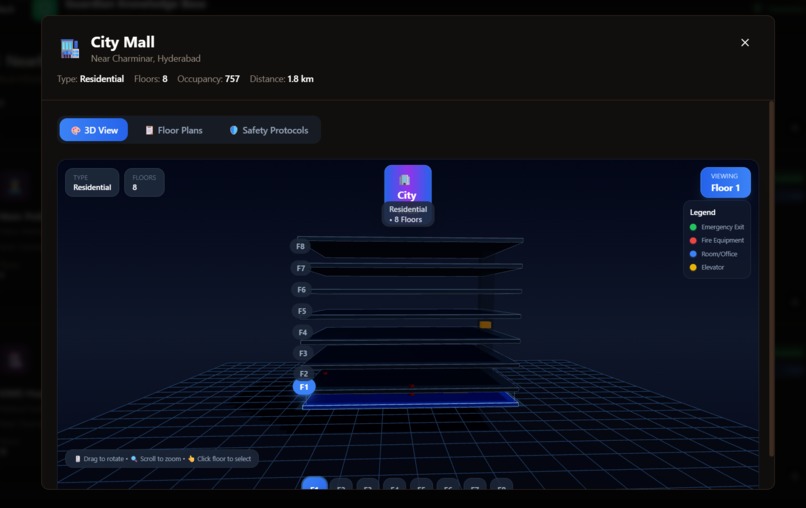Click the 'Click floor to select' hint
The width and height of the screenshot is (806, 508).
(224, 459)
